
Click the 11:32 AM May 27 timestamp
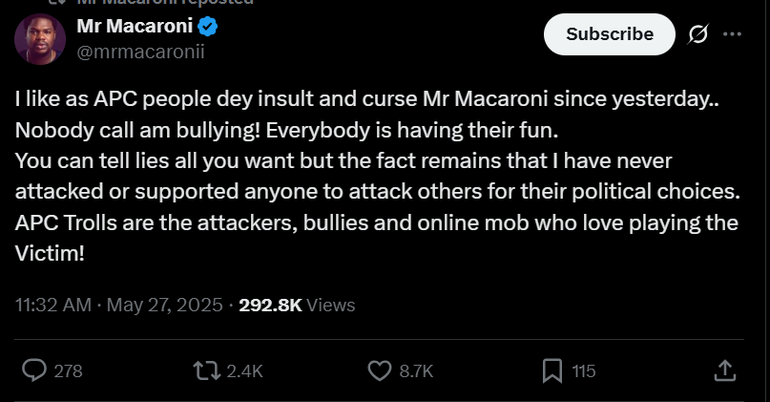(118, 305)
